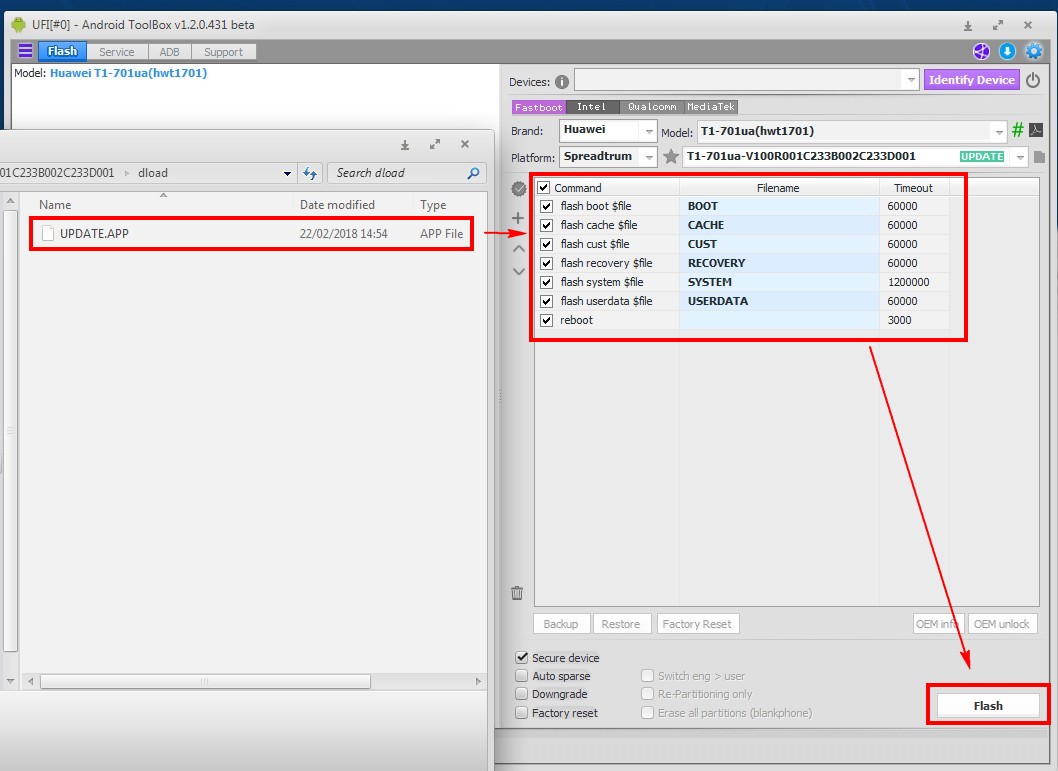Enable the Auto sparse checkbox
1058x771 pixels.
click(x=522, y=675)
